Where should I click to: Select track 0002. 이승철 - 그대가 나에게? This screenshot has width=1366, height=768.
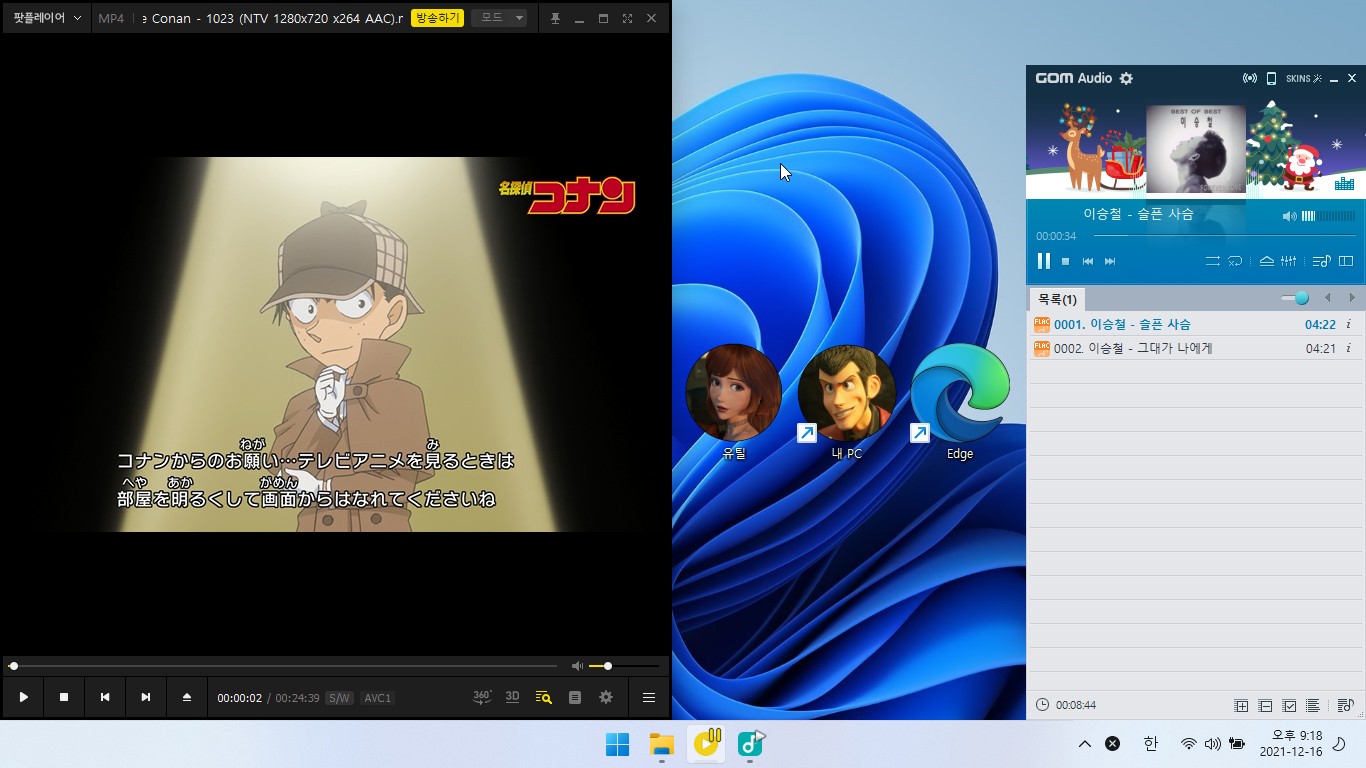(x=1196, y=348)
